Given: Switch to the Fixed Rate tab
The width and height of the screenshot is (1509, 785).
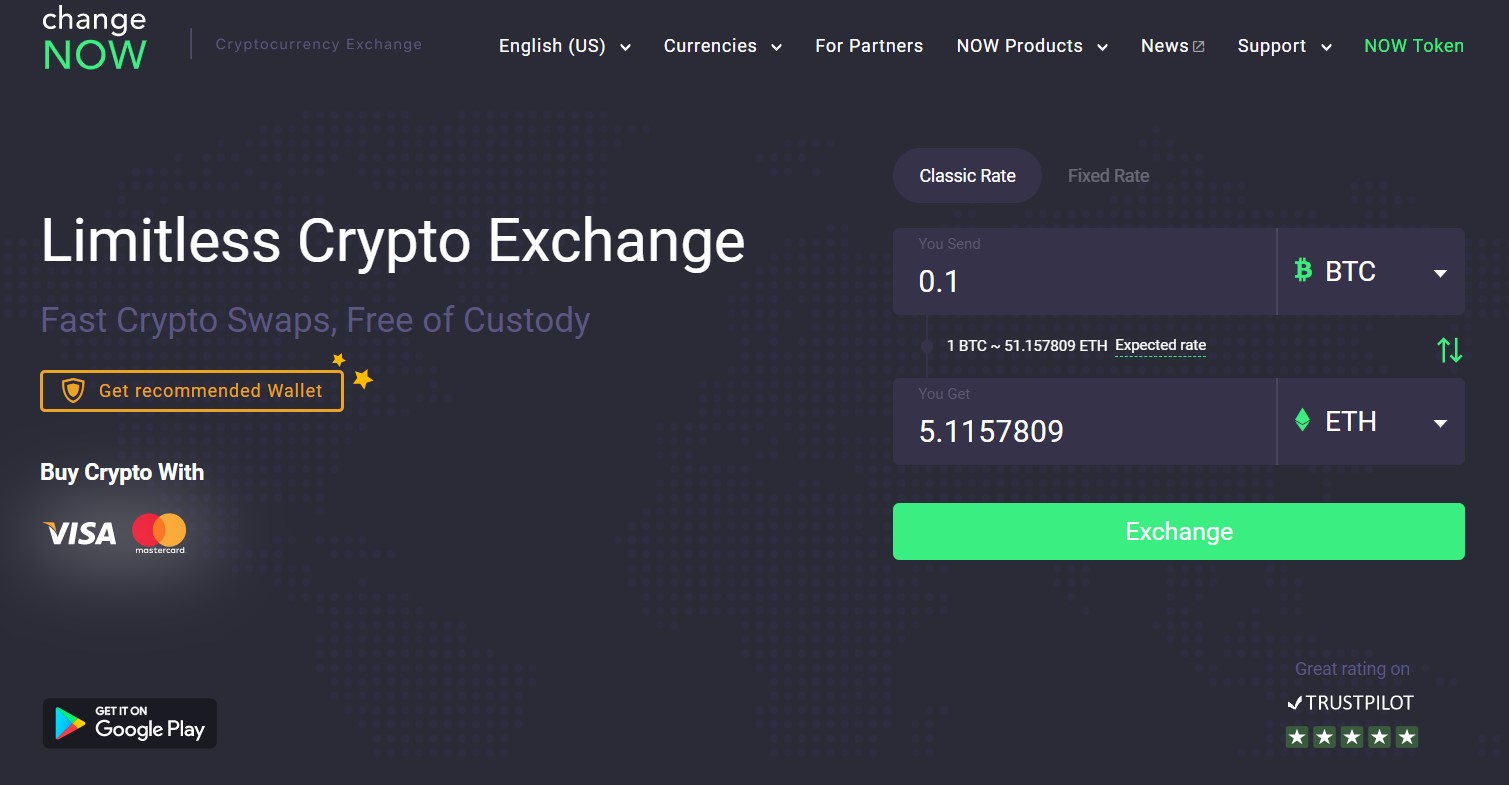Looking at the screenshot, I should [x=1108, y=176].
